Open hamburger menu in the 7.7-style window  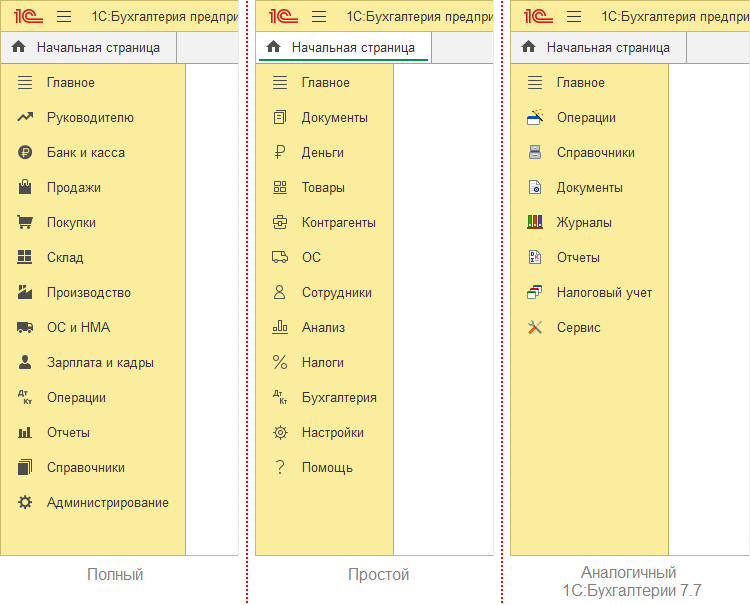[574, 17]
